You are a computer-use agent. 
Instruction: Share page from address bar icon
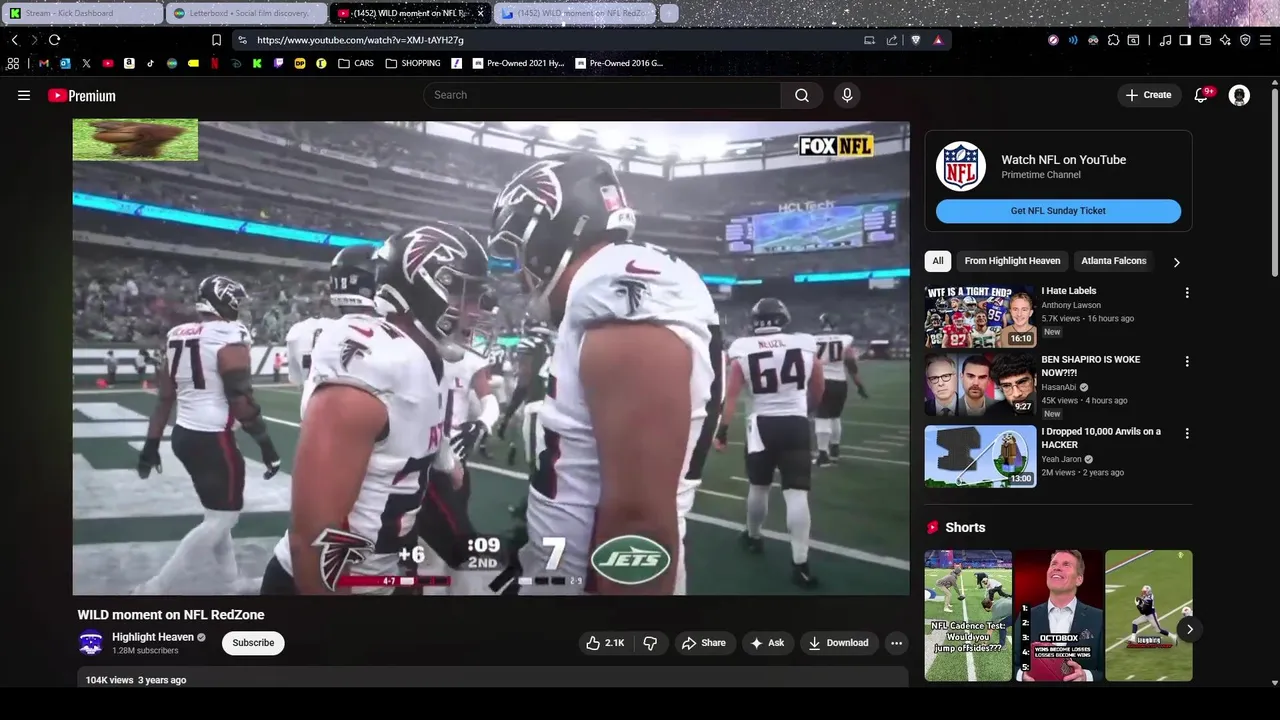892,40
